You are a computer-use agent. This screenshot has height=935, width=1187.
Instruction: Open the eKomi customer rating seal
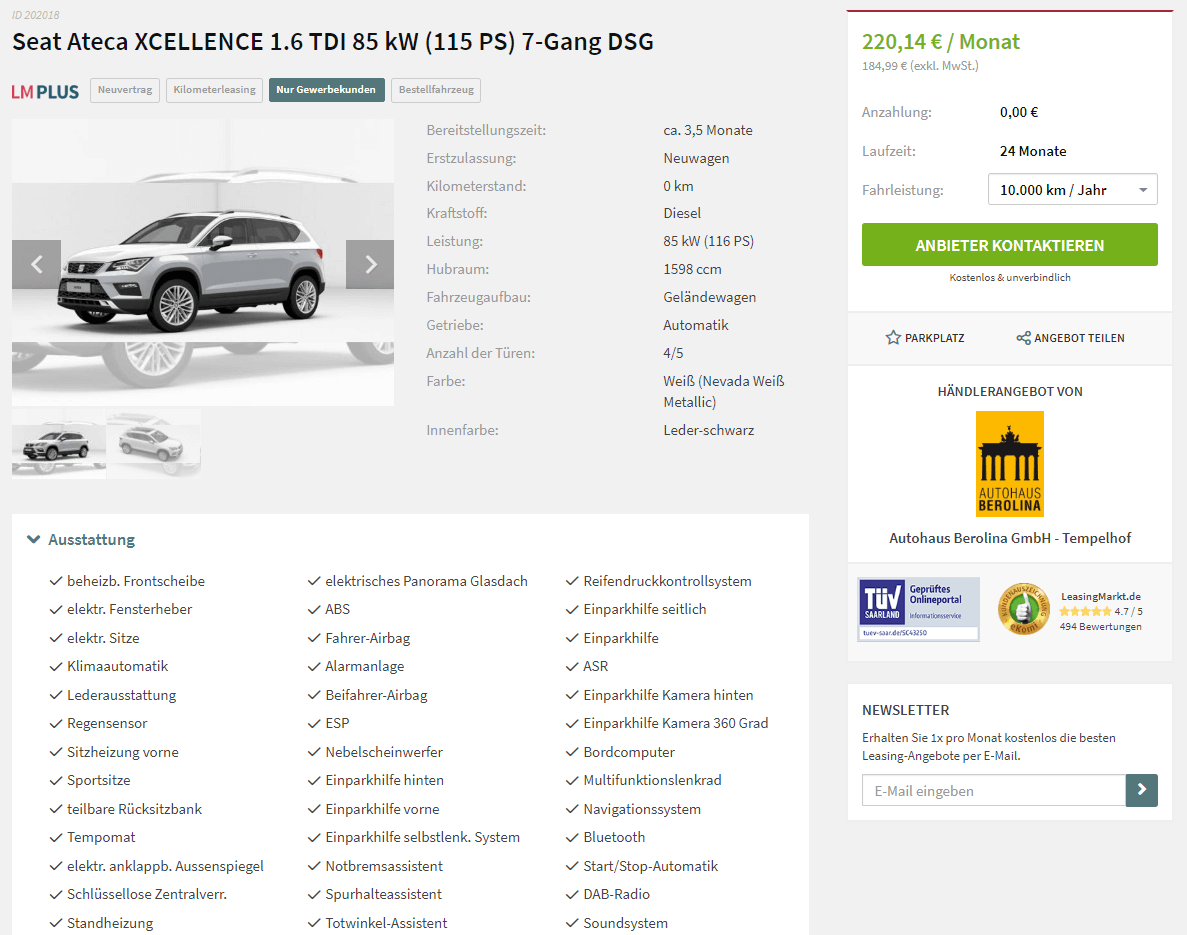click(x=1023, y=609)
